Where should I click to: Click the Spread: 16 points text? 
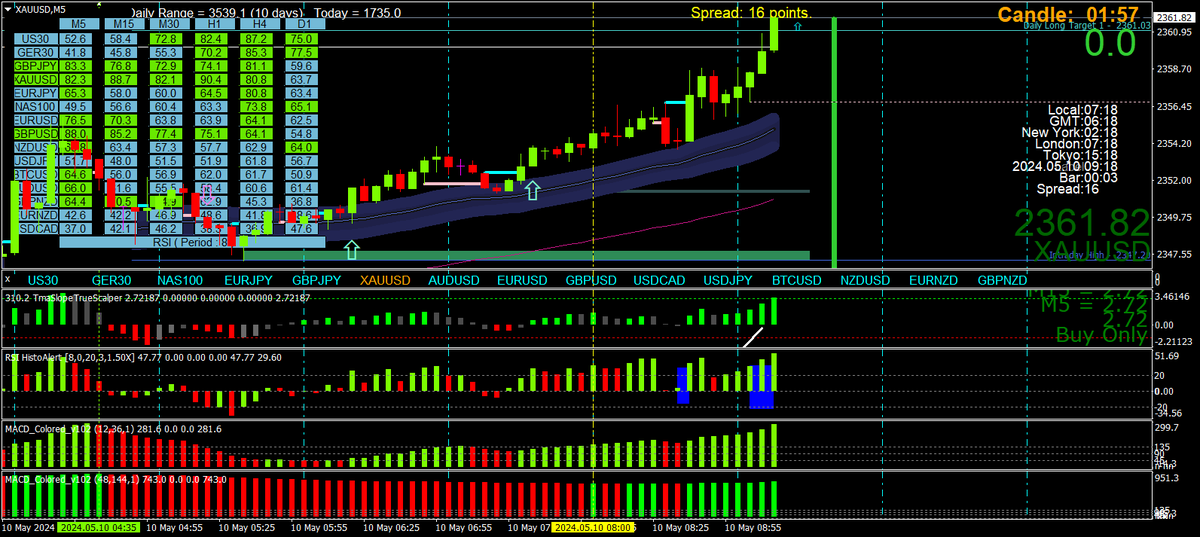[x=751, y=12]
